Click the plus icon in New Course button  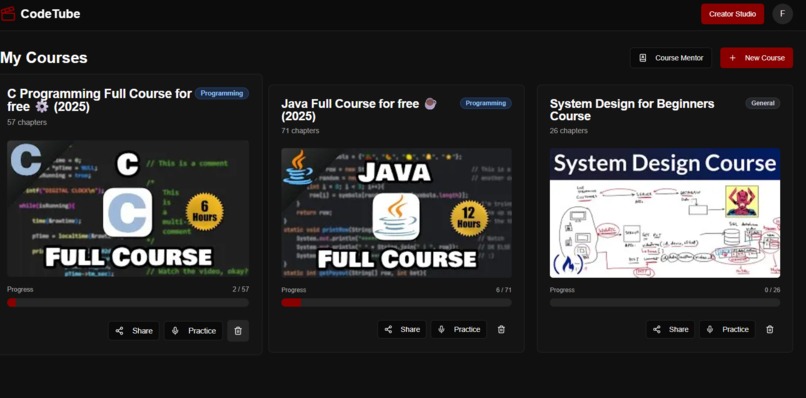pos(732,58)
